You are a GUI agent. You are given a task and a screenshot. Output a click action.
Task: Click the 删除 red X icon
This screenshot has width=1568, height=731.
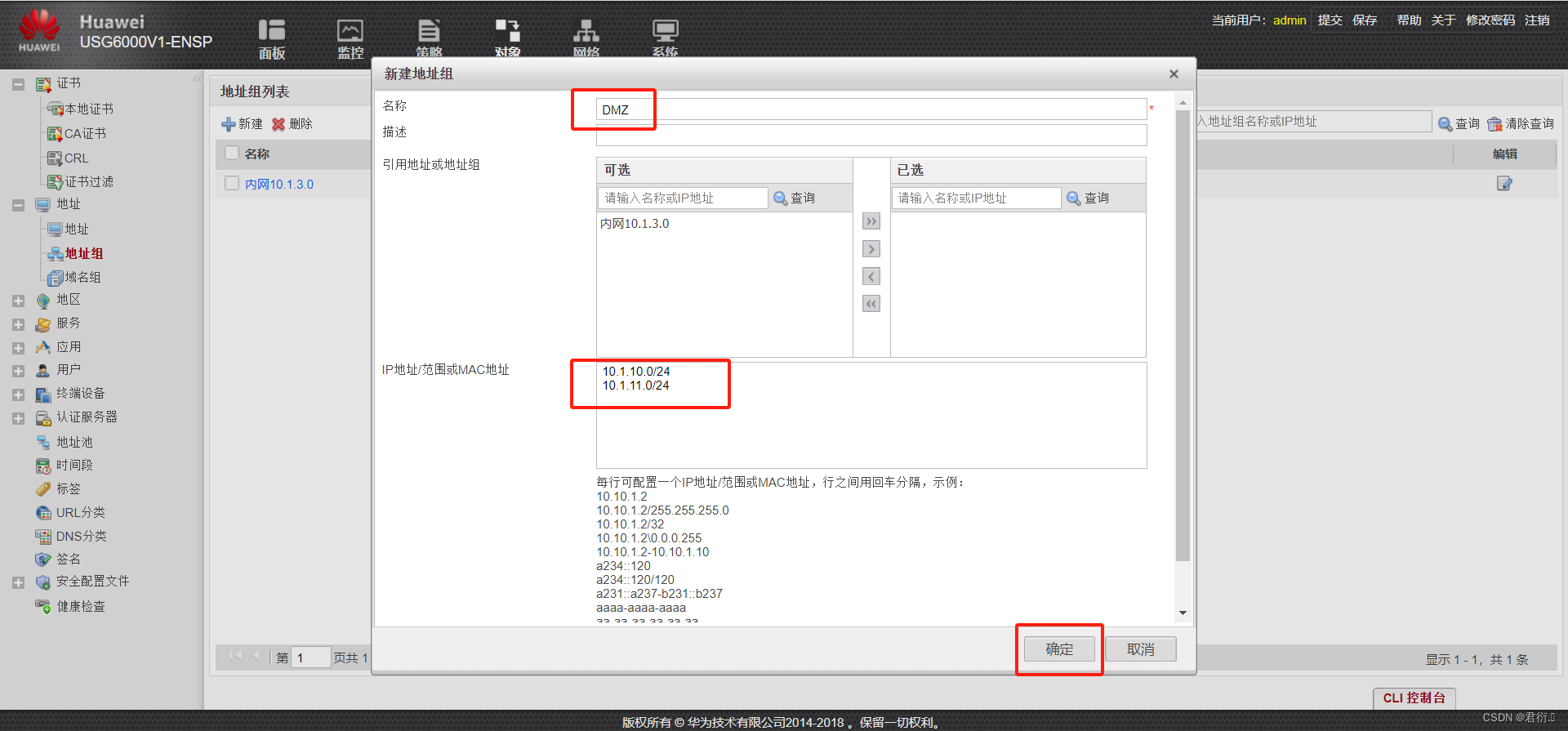click(278, 124)
